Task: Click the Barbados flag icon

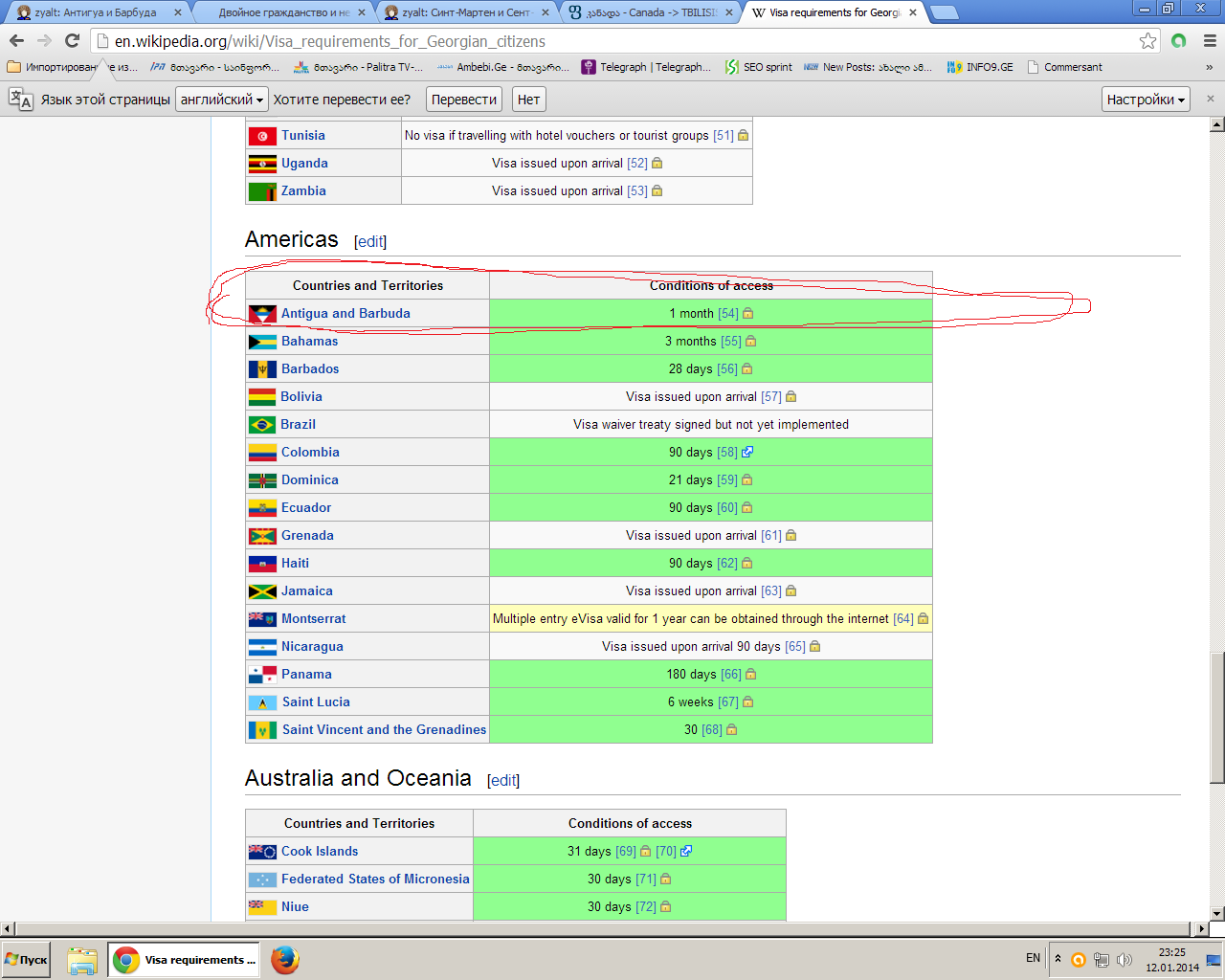Action: coord(262,369)
